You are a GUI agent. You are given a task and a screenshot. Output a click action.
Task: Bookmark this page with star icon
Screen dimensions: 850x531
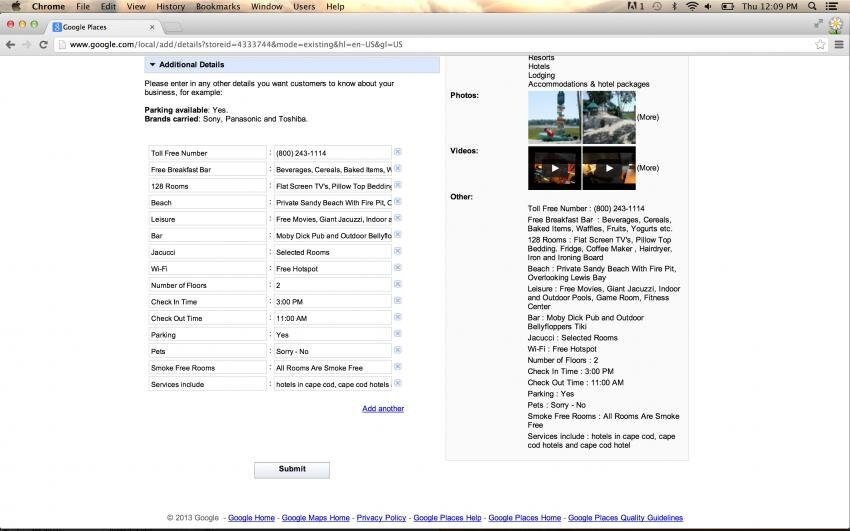point(820,44)
